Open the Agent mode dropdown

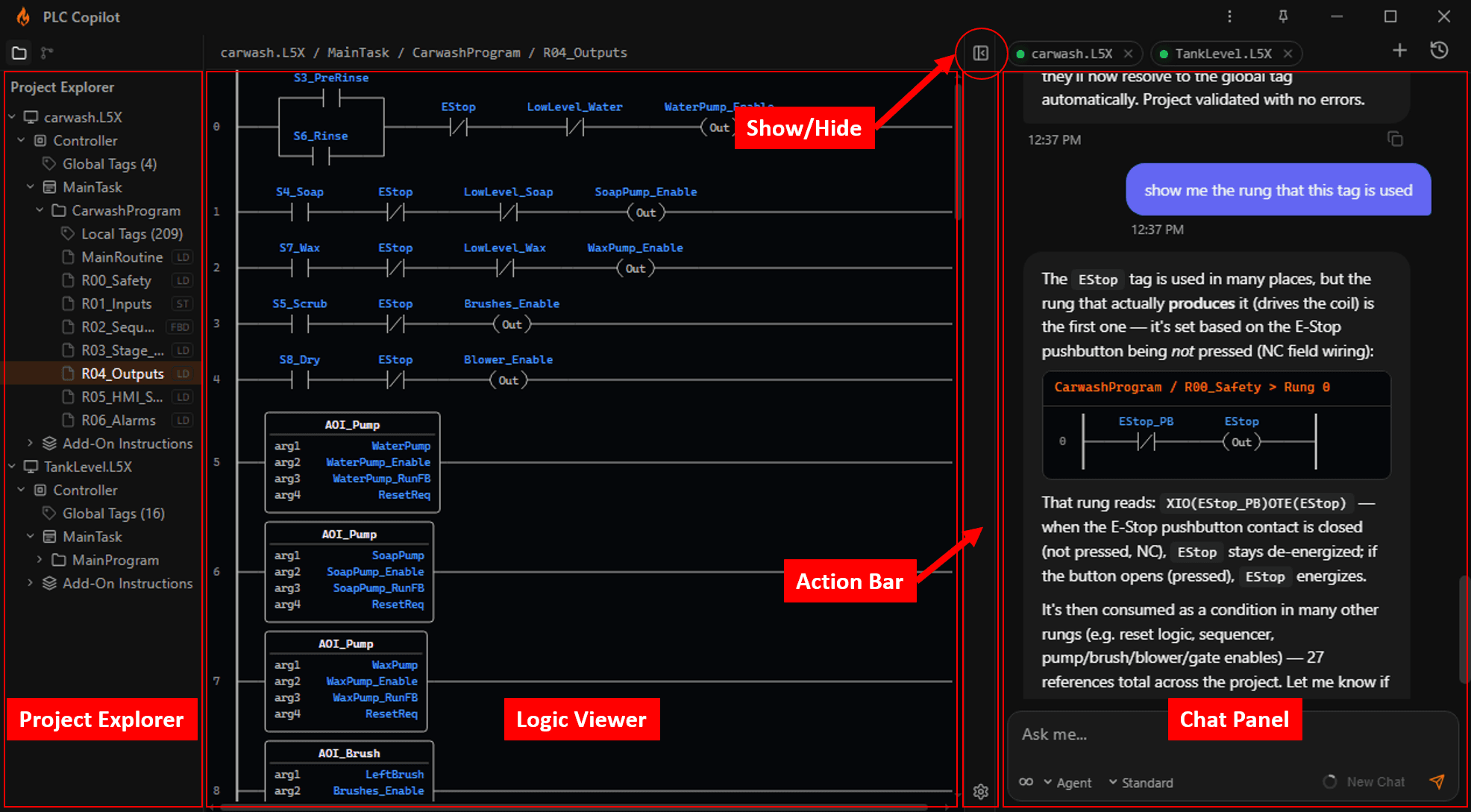[x=1067, y=782]
